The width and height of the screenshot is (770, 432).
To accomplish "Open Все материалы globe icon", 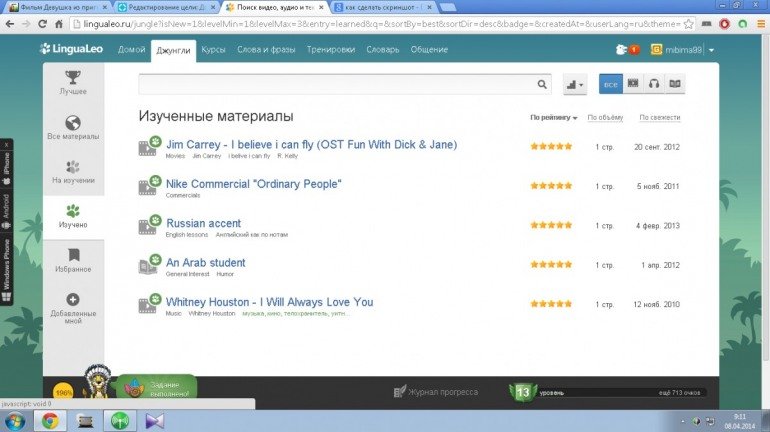I will (x=72, y=128).
